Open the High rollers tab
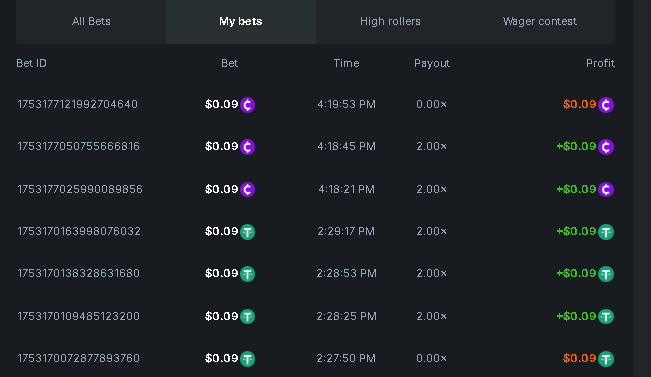Image resolution: width=651 pixels, height=377 pixels. [x=390, y=22]
